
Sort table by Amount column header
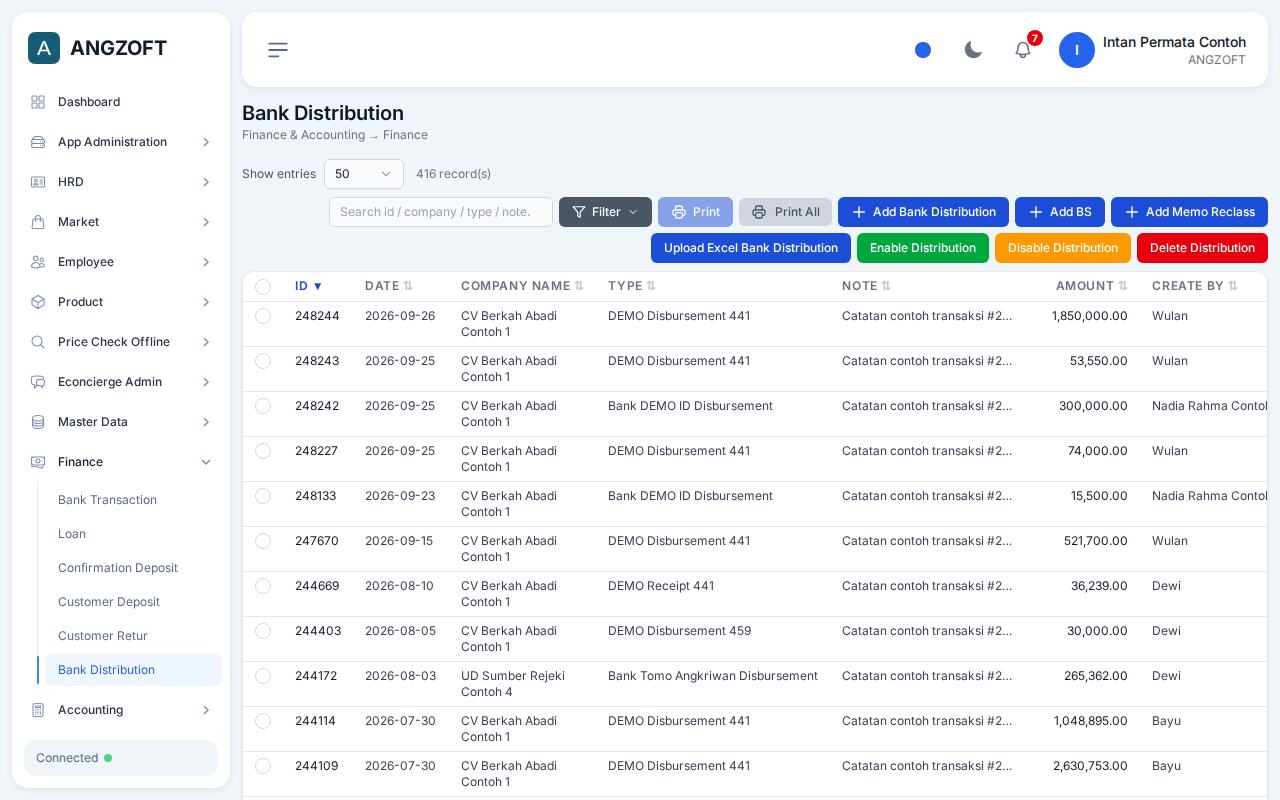tap(1091, 286)
